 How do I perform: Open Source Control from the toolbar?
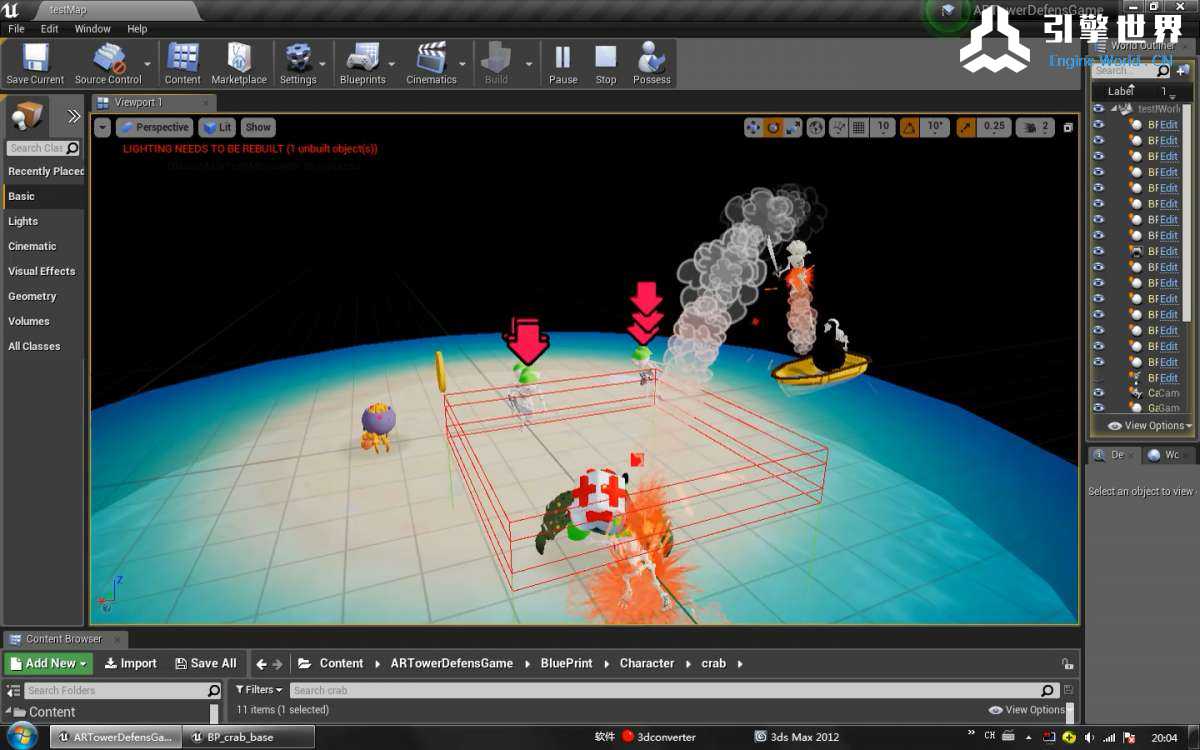(x=108, y=64)
